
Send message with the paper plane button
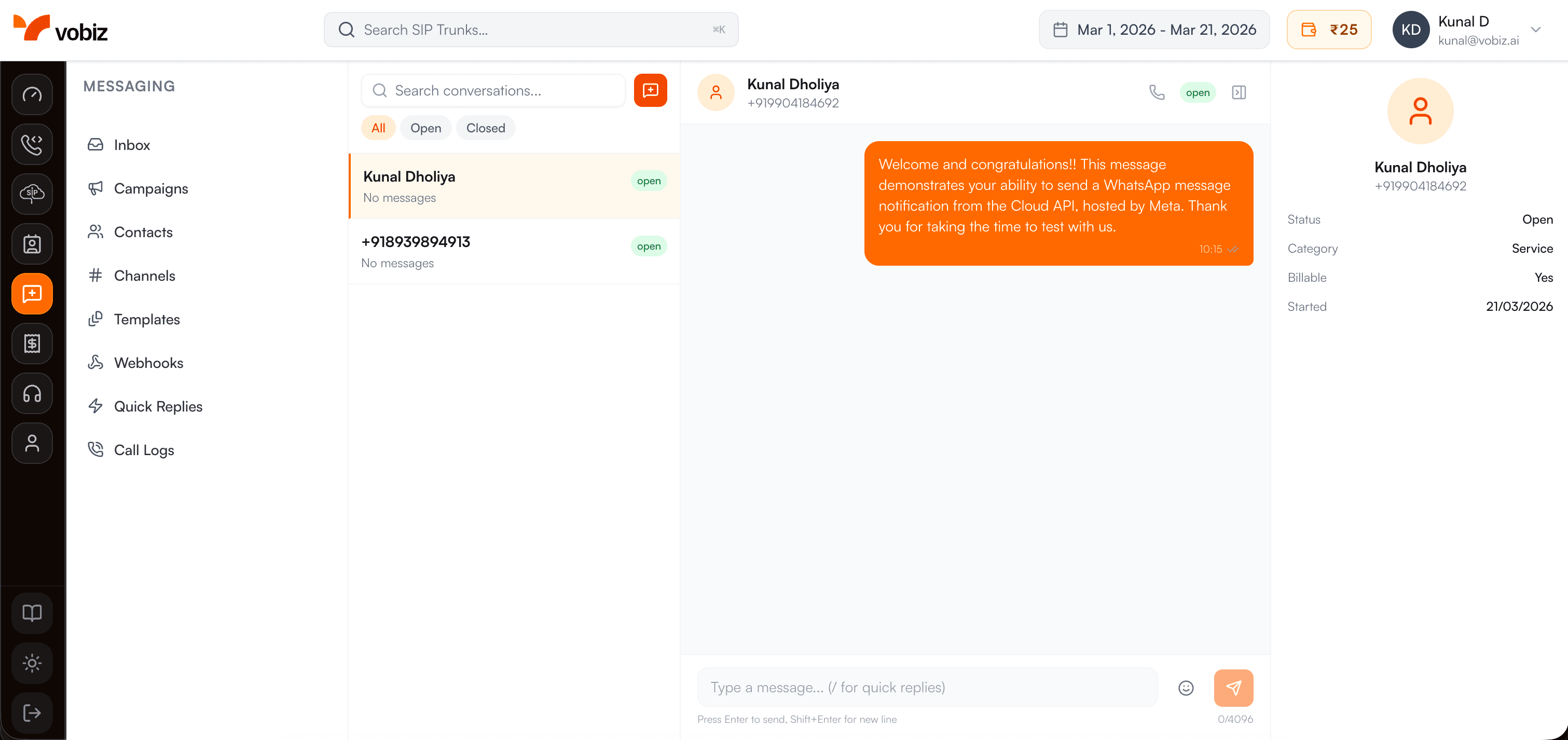pos(1234,687)
